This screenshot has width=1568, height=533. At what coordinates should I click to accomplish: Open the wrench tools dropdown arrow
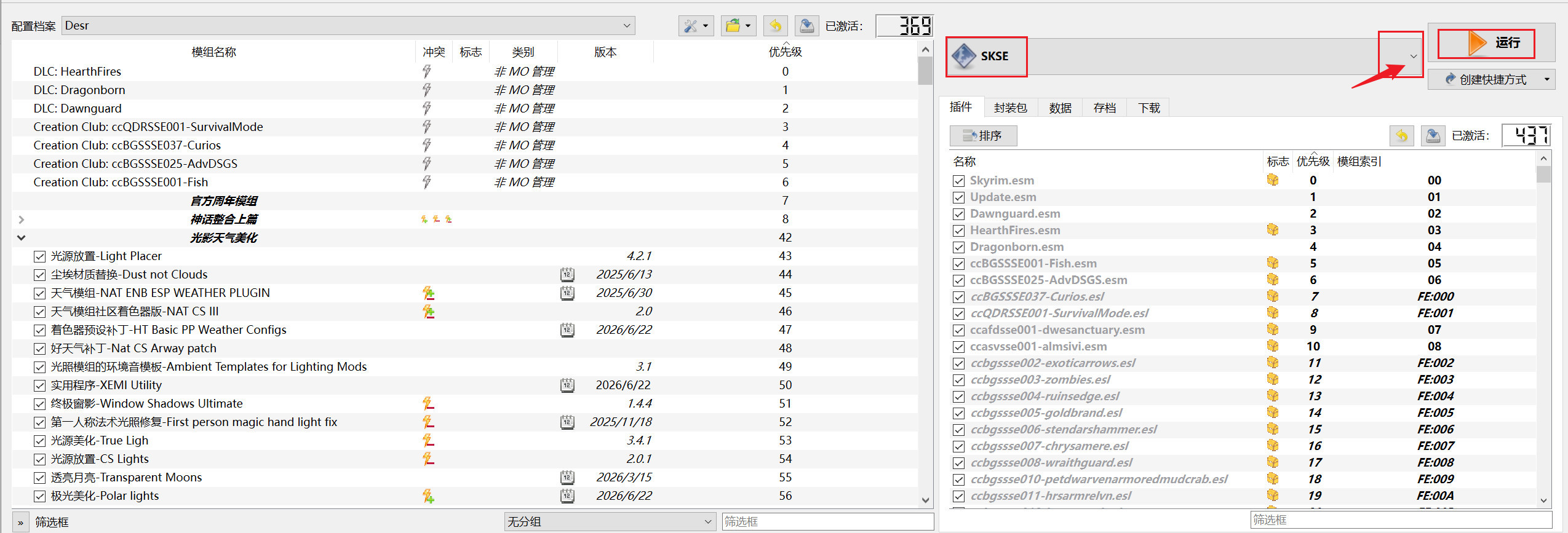click(x=706, y=26)
